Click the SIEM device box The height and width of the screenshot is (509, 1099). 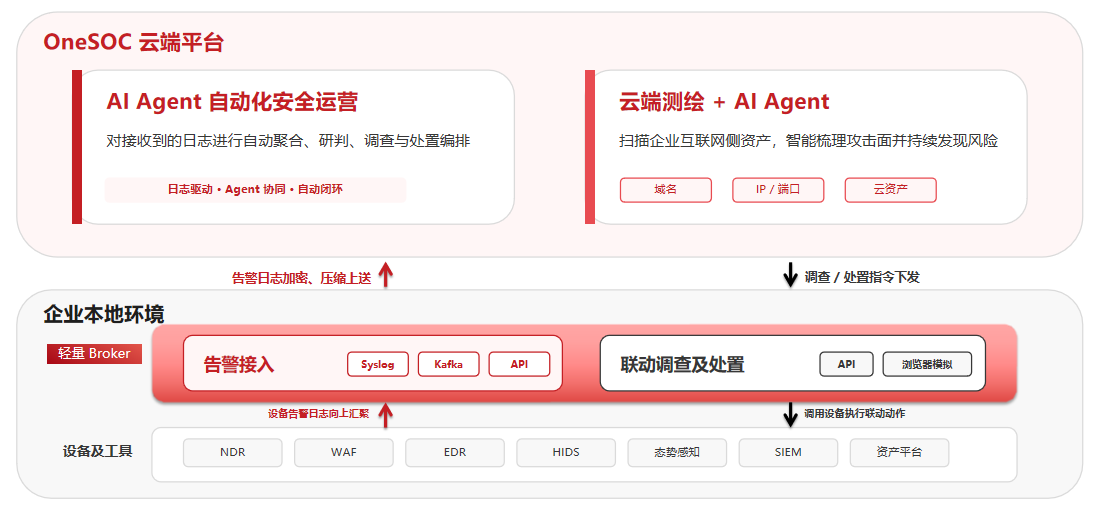[x=789, y=452]
